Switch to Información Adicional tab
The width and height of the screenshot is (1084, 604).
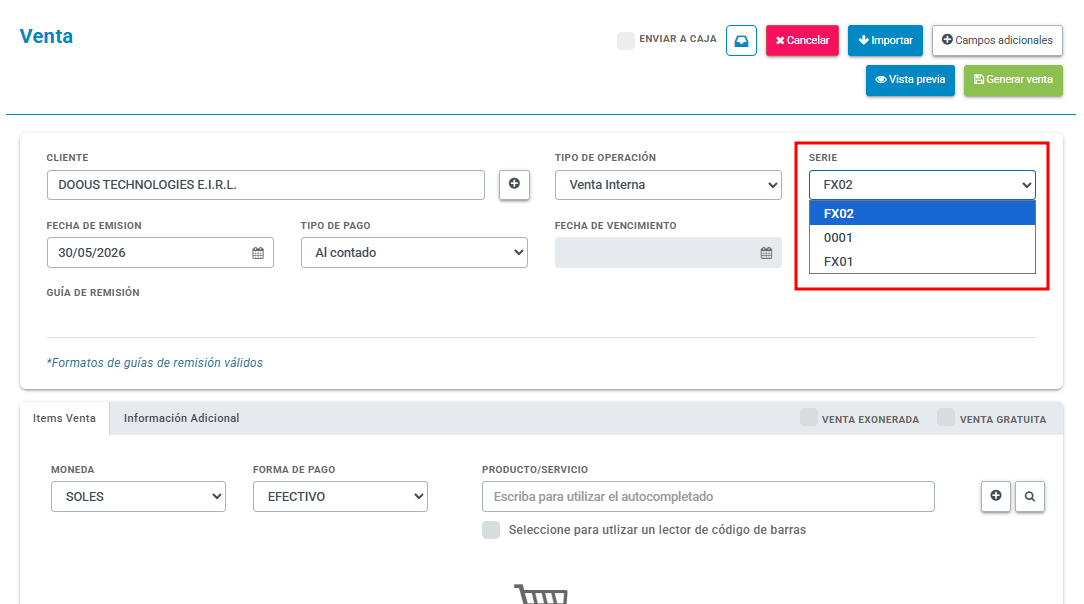point(181,418)
